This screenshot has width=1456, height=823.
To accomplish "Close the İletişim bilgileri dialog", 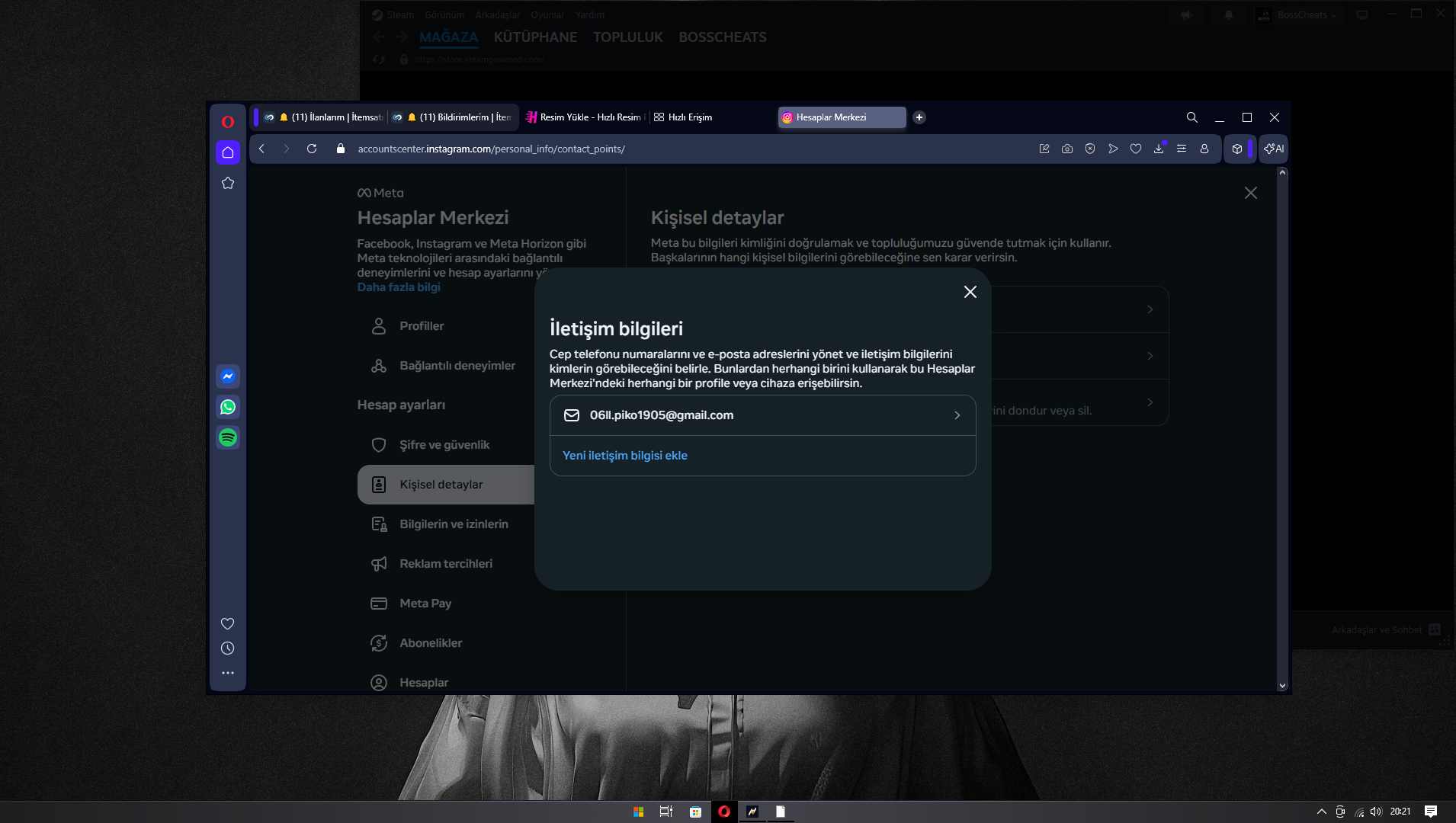I will pos(970,292).
